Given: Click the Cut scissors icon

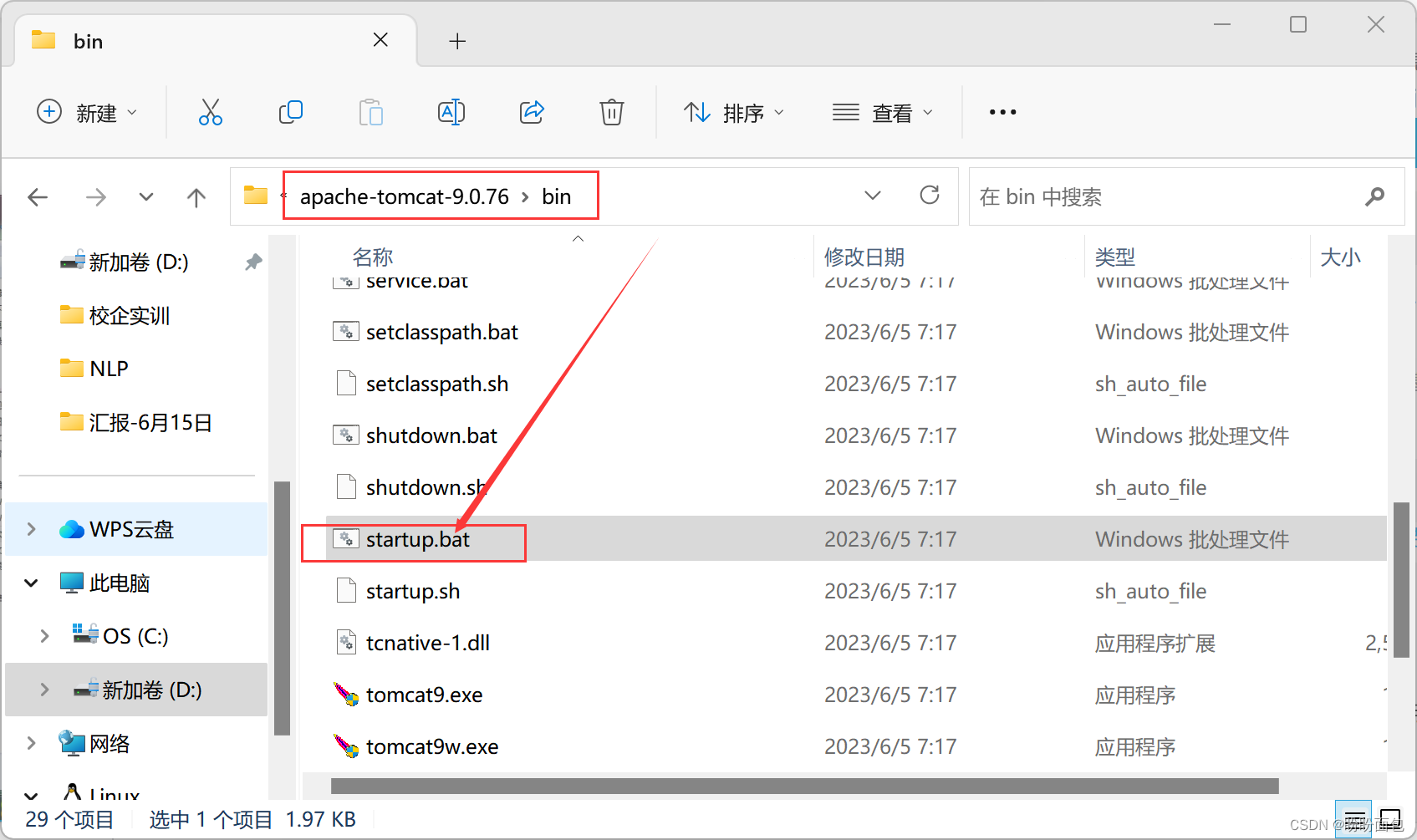Looking at the screenshot, I should tap(210, 112).
